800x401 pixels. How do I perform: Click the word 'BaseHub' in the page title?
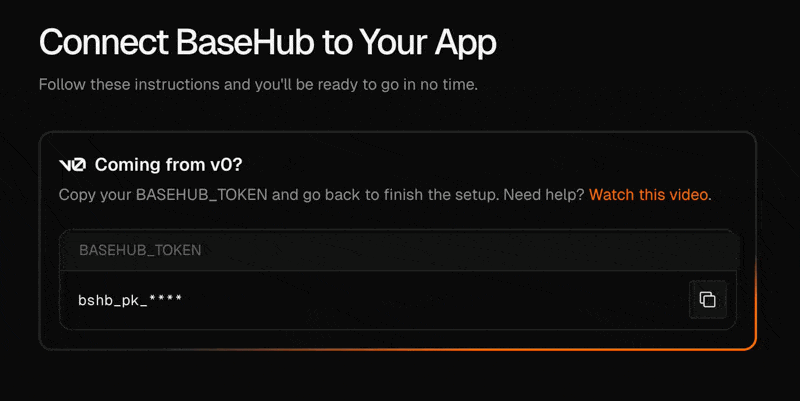[x=245, y=42]
